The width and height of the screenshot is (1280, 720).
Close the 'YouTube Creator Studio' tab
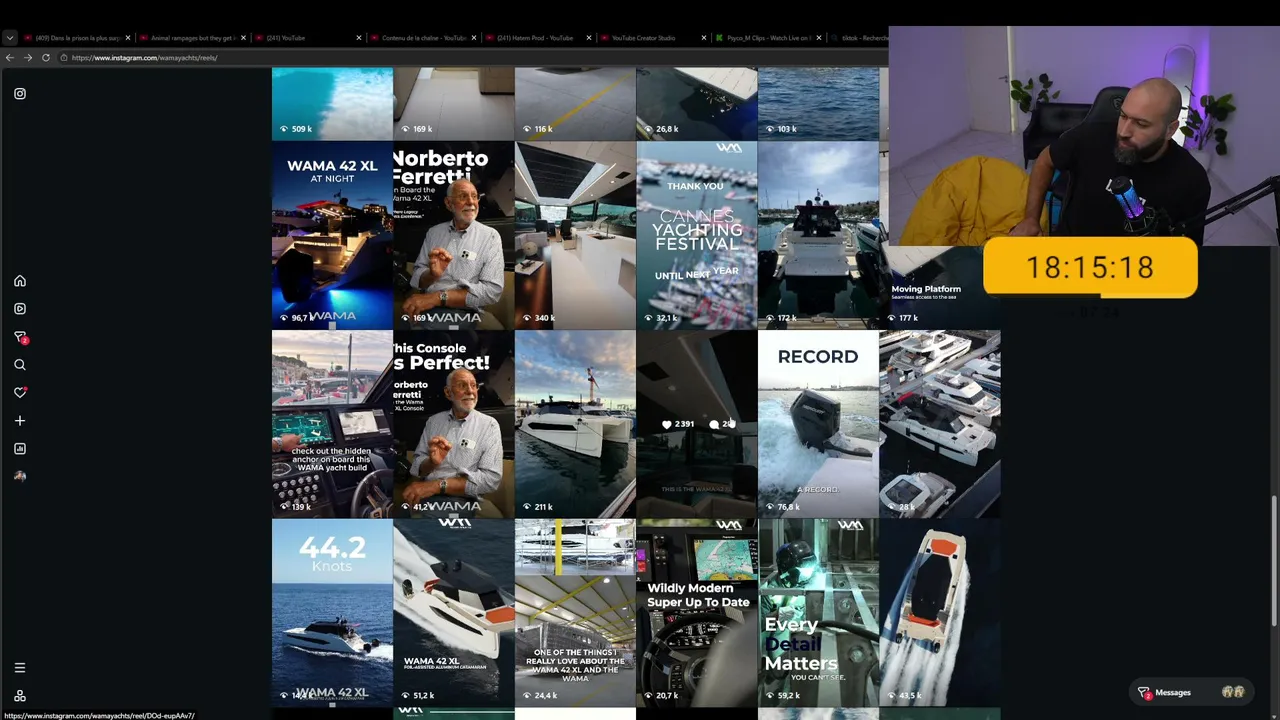(704, 38)
